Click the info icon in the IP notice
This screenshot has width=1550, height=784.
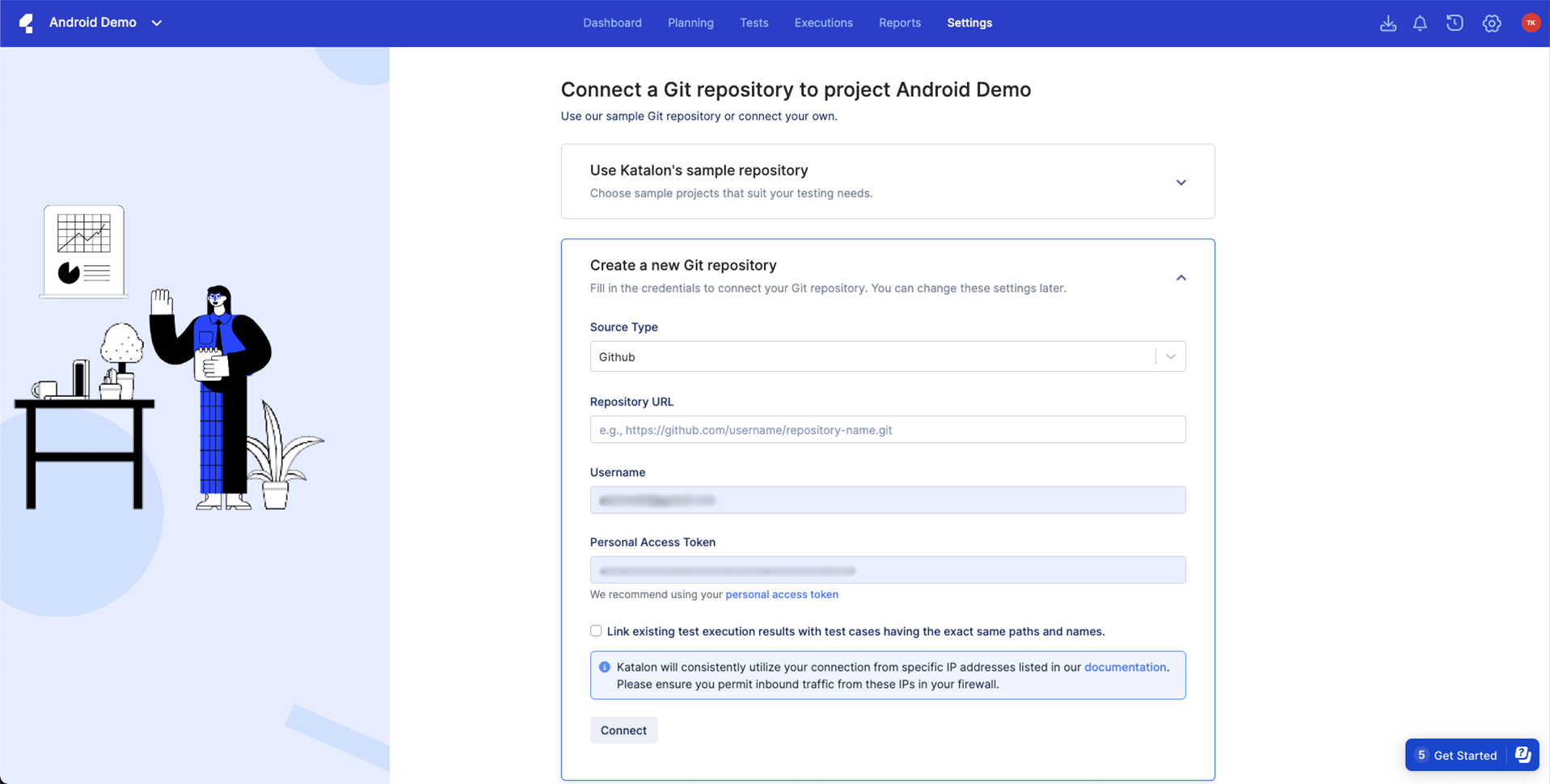604,667
